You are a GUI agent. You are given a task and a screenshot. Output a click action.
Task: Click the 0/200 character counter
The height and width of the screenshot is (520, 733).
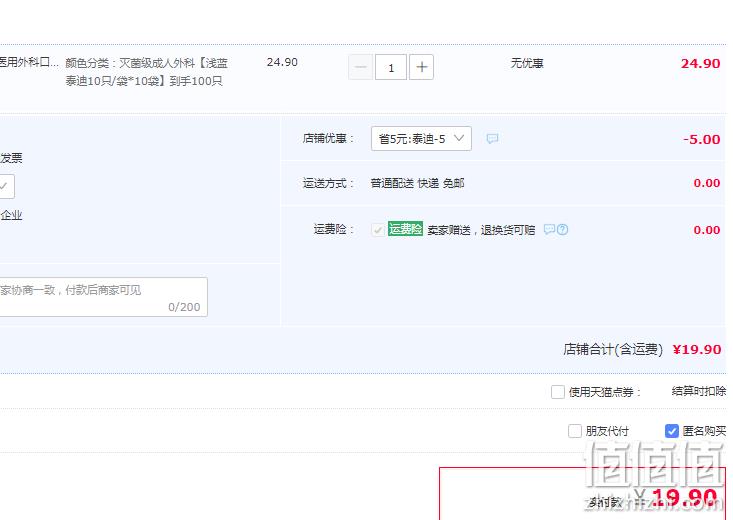point(184,307)
